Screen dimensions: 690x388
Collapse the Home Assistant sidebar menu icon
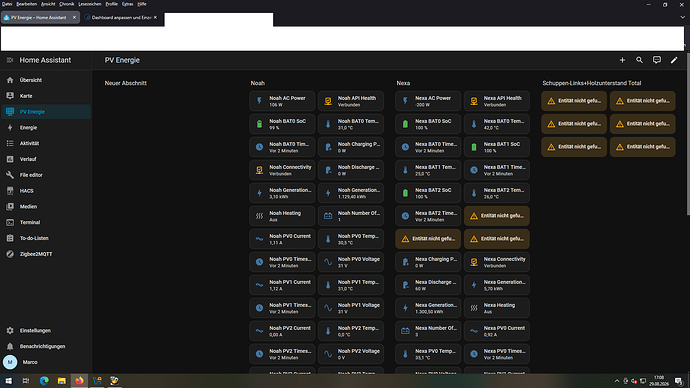click(10, 60)
